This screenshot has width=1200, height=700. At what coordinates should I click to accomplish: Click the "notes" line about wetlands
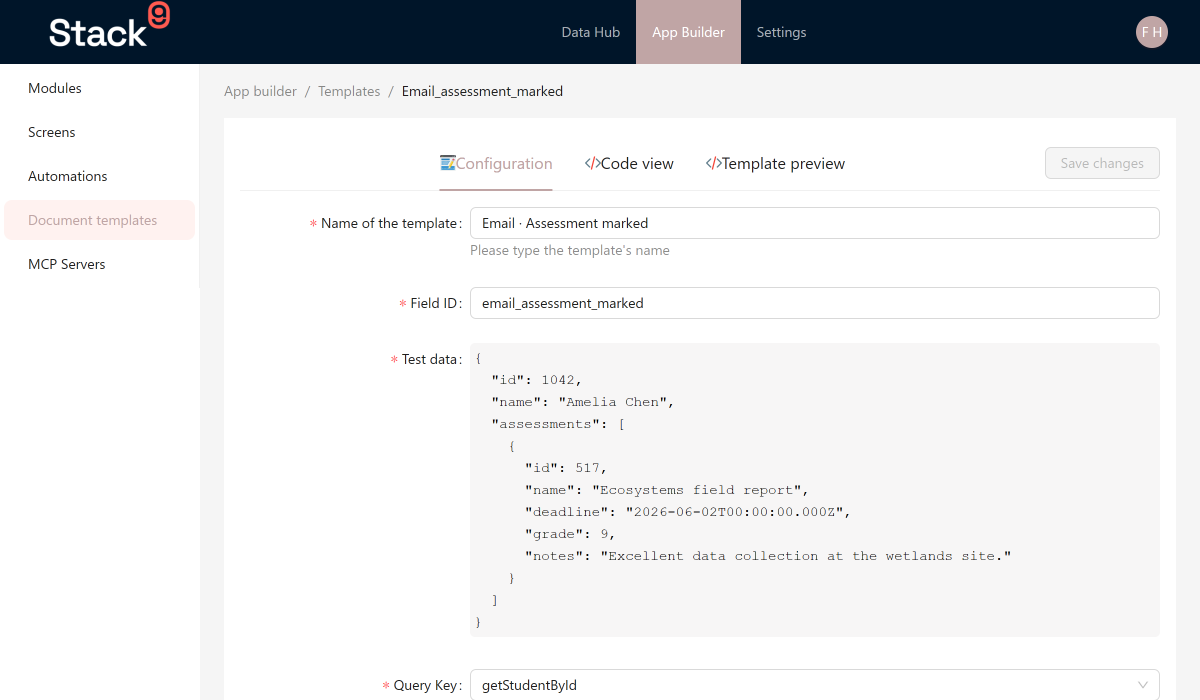pos(768,556)
